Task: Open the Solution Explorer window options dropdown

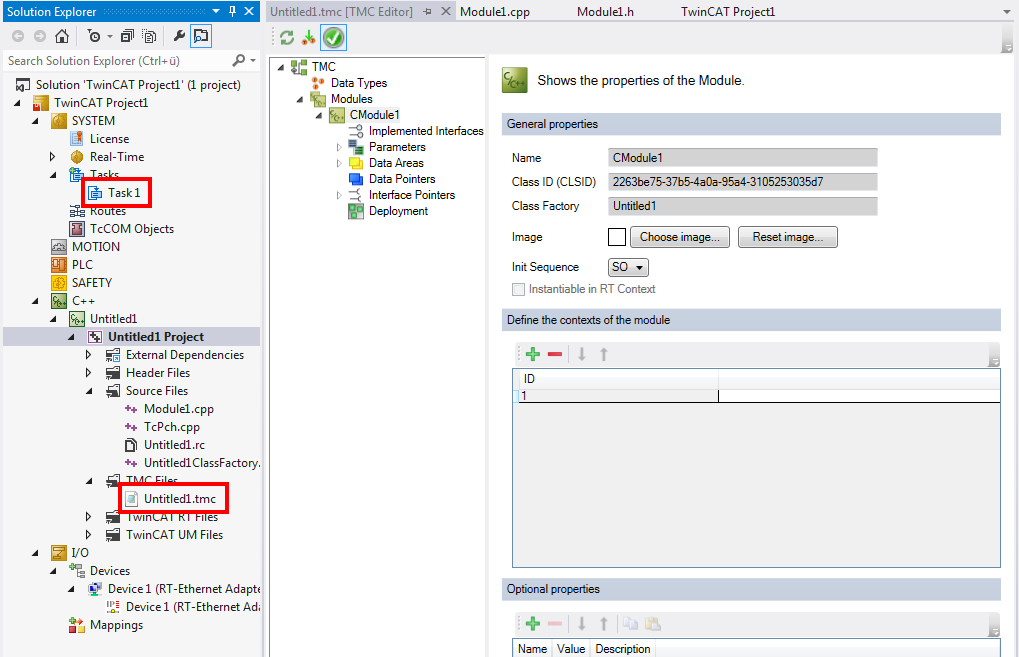Action: [x=216, y=11]
